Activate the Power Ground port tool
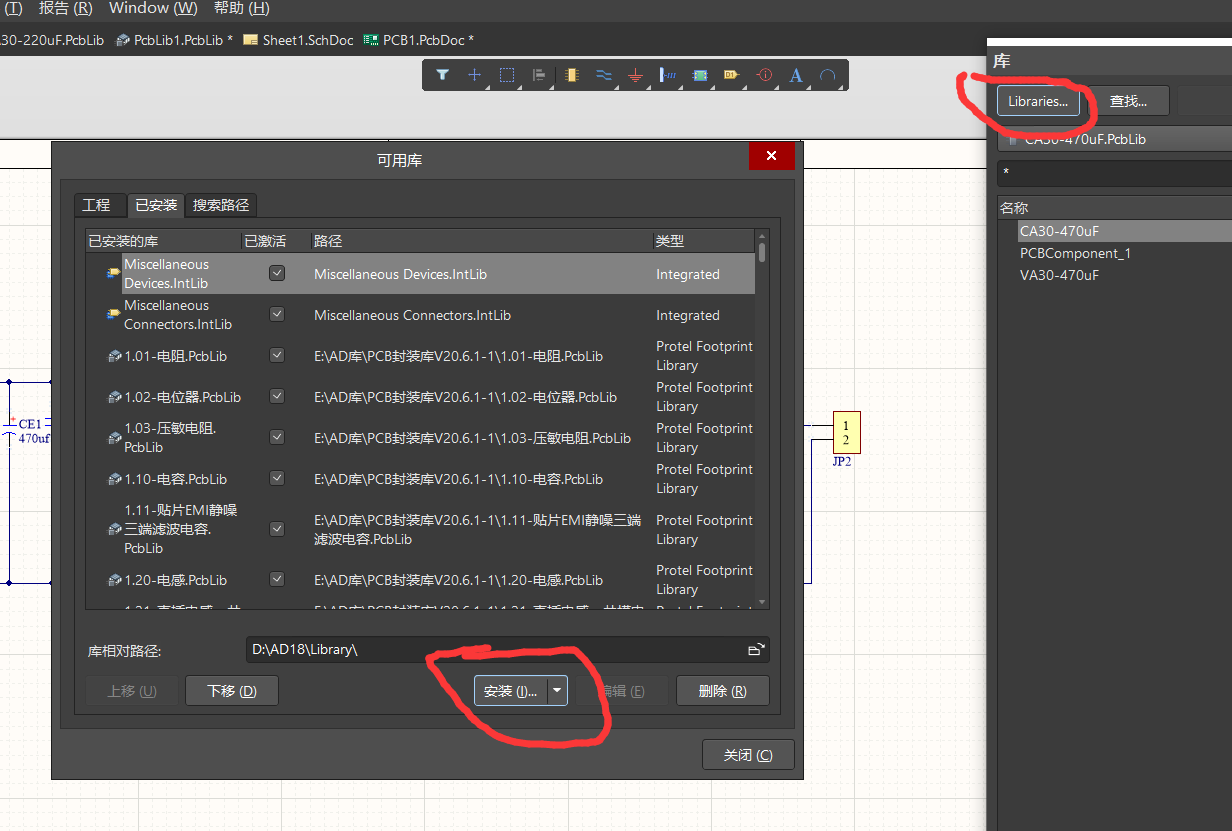1232x831 pixels. coord(635,75)
